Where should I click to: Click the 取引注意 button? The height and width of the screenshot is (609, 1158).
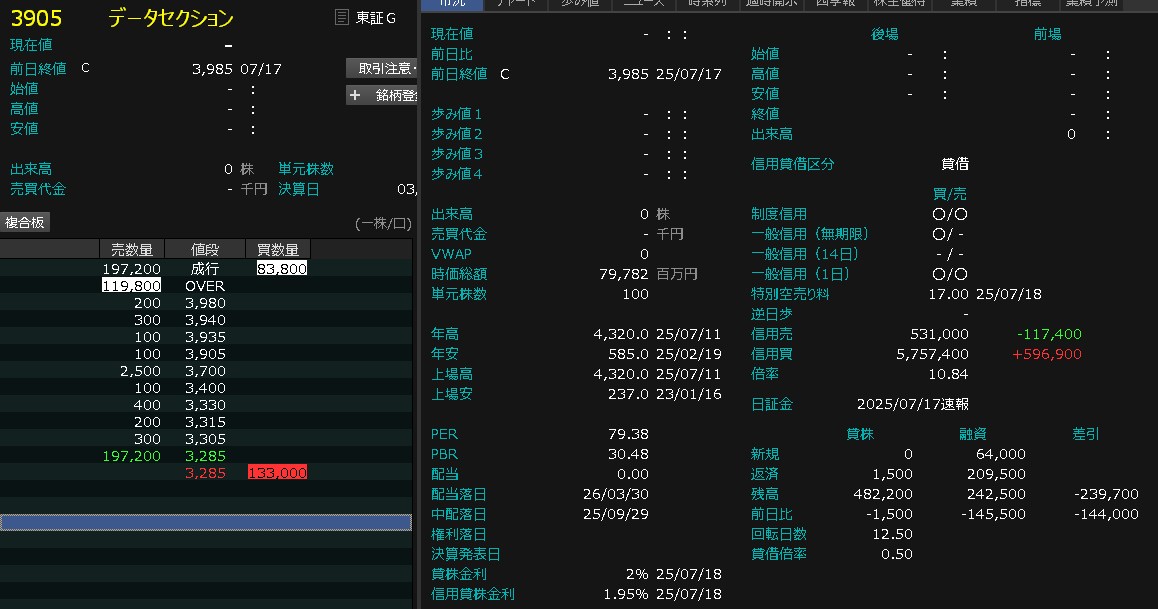[382, 69]
